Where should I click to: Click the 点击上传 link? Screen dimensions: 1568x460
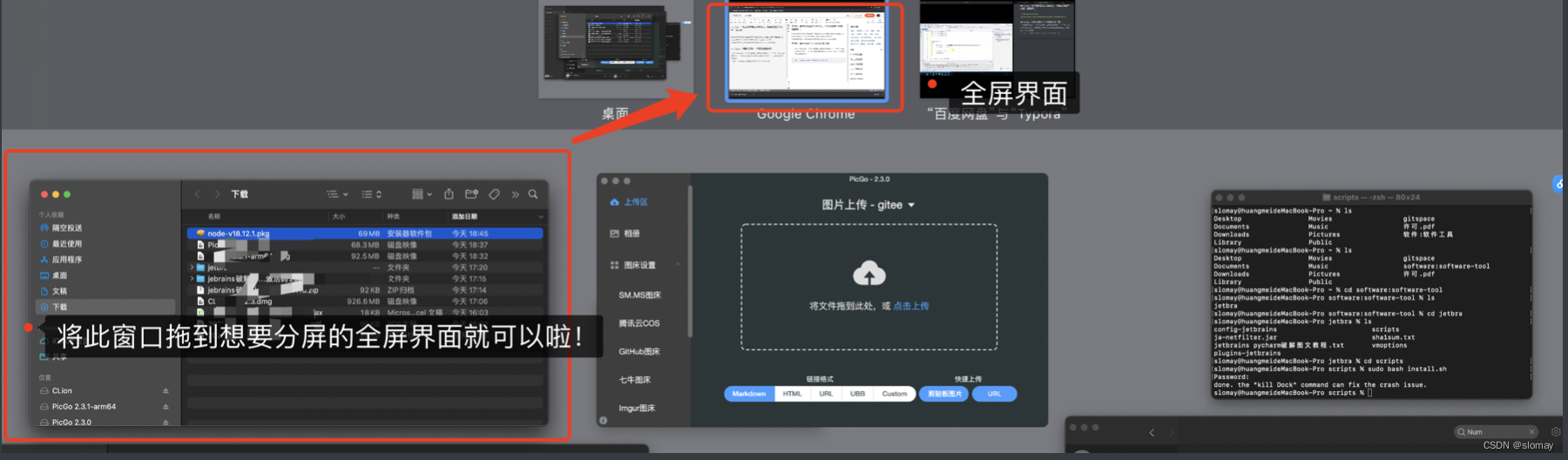(x=911, y=306)
